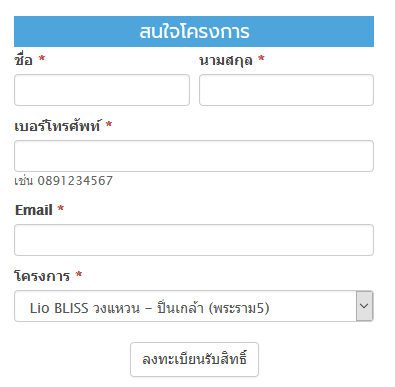Click the required asterisk beside เบอร์โทรศัพท์
This screenshot has width=395, height=387.
109,125
